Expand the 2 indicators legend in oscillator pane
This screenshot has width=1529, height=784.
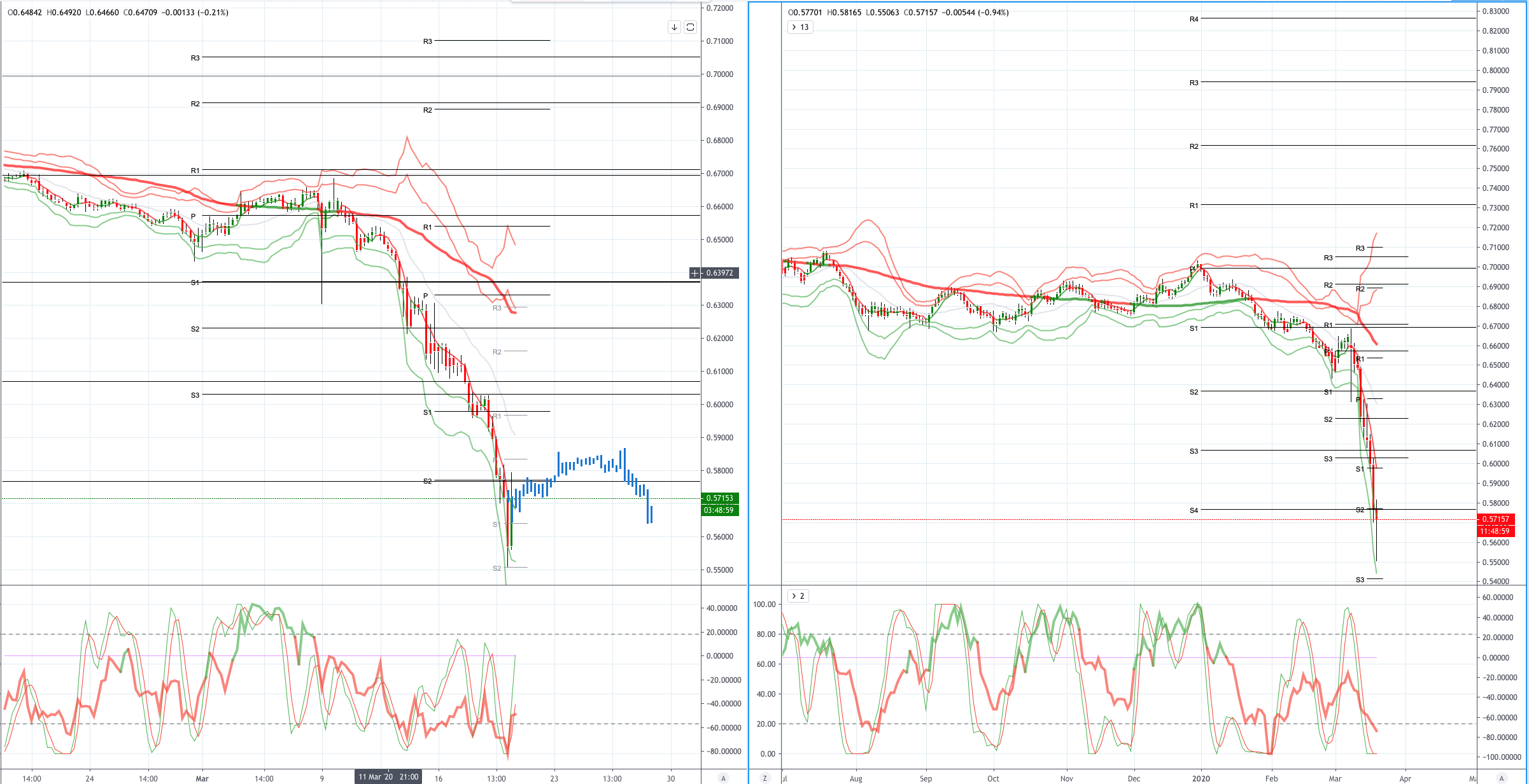point(798,596)
